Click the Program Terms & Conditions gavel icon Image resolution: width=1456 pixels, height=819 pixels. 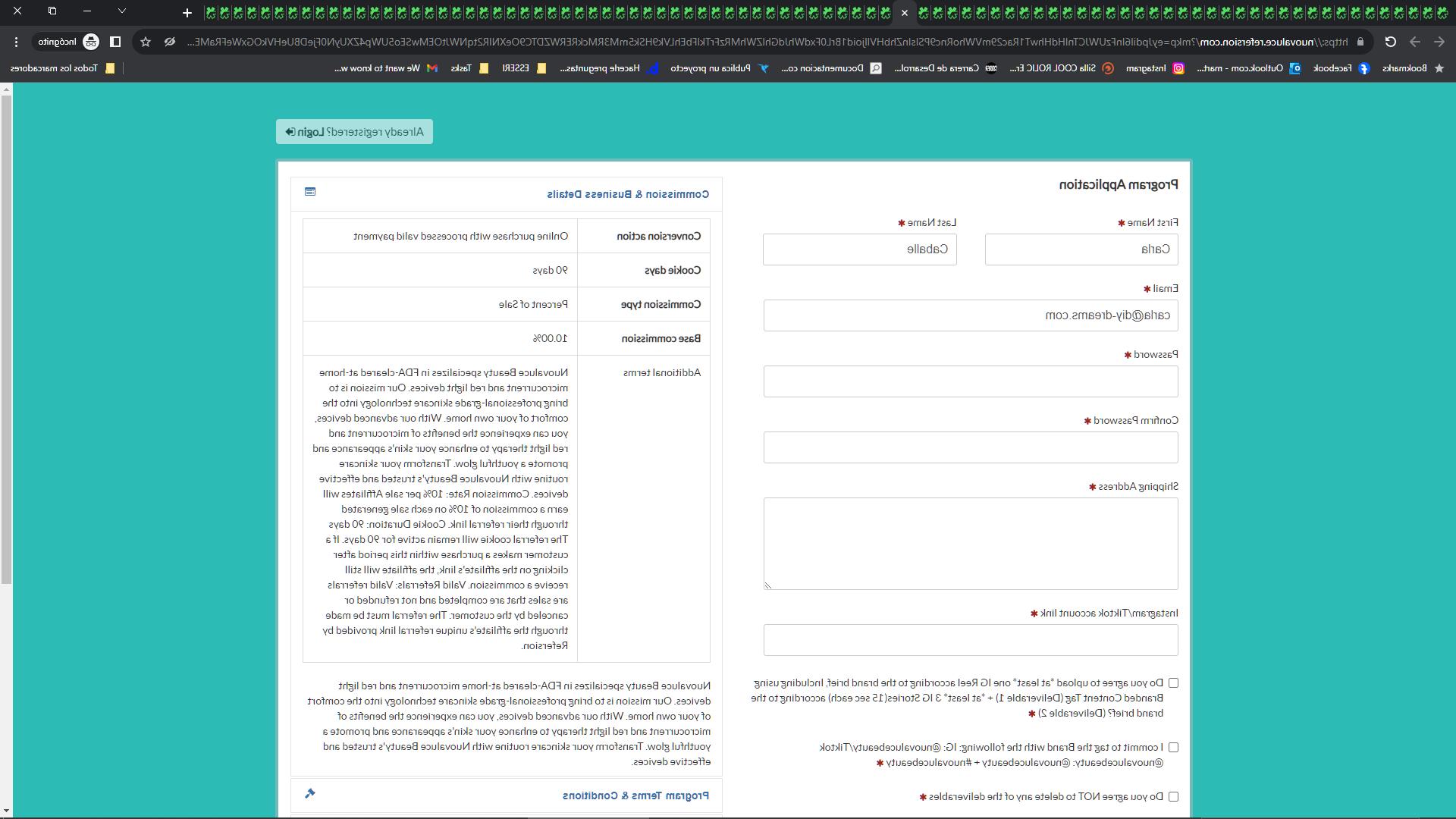[x=309, y=793]
